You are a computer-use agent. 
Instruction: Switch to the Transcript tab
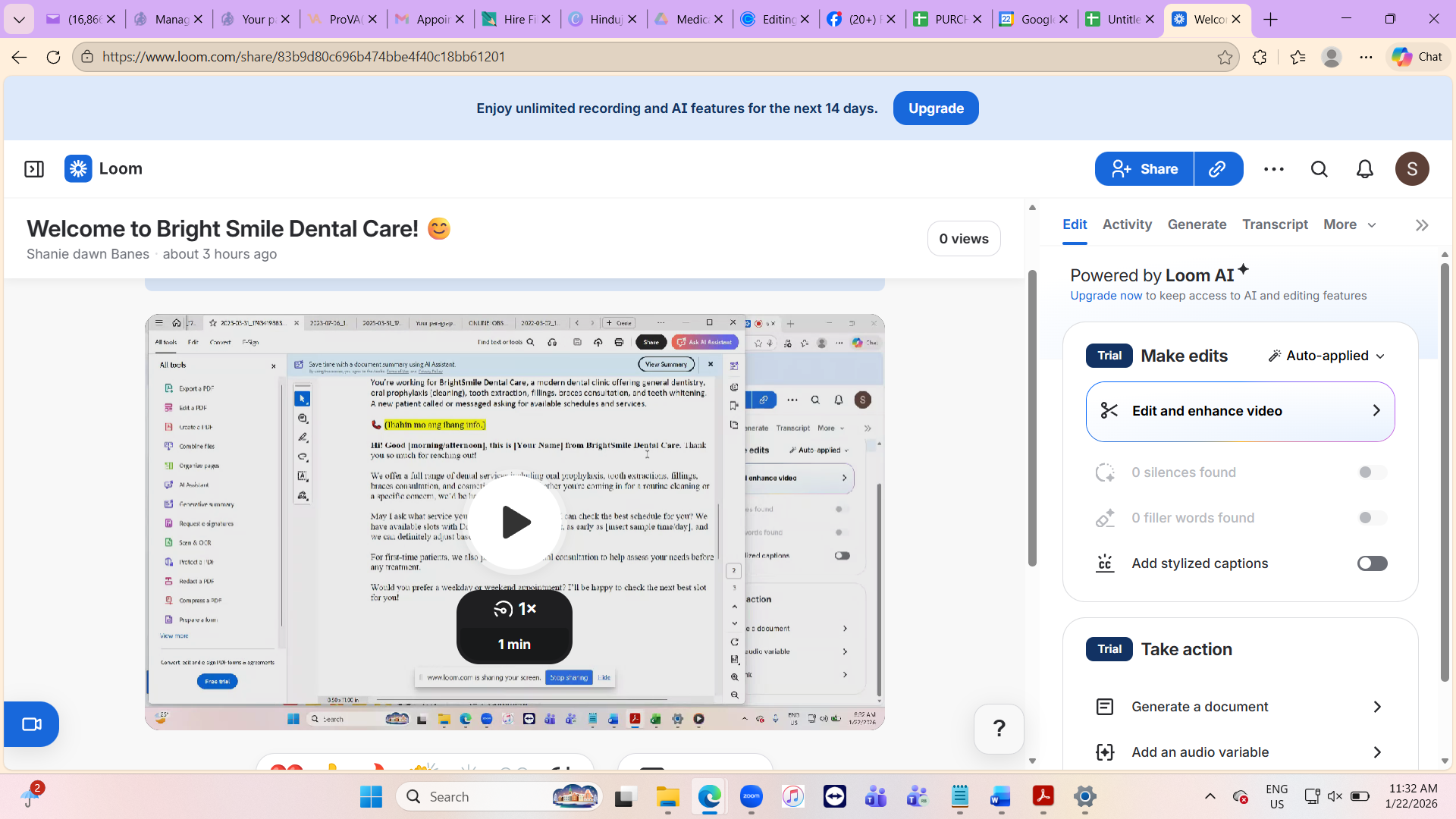point(1275,224)
